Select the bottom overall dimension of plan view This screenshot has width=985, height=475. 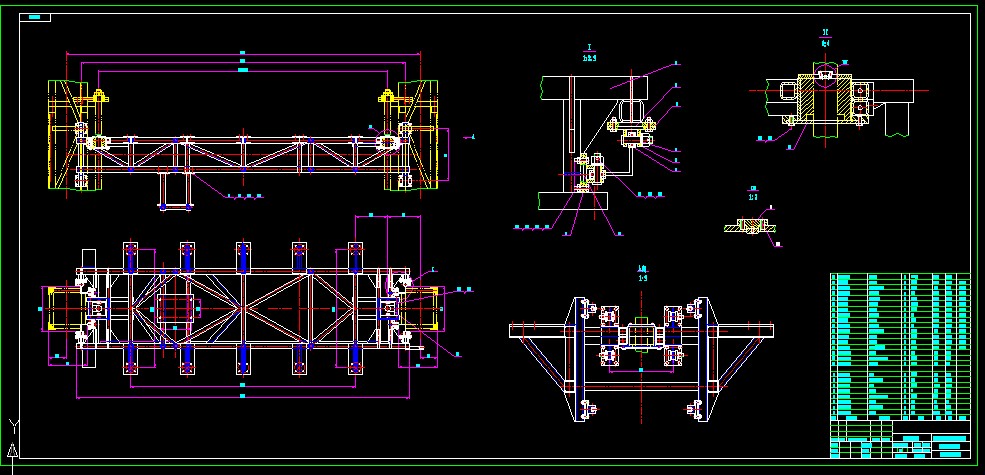click(243, 396)
